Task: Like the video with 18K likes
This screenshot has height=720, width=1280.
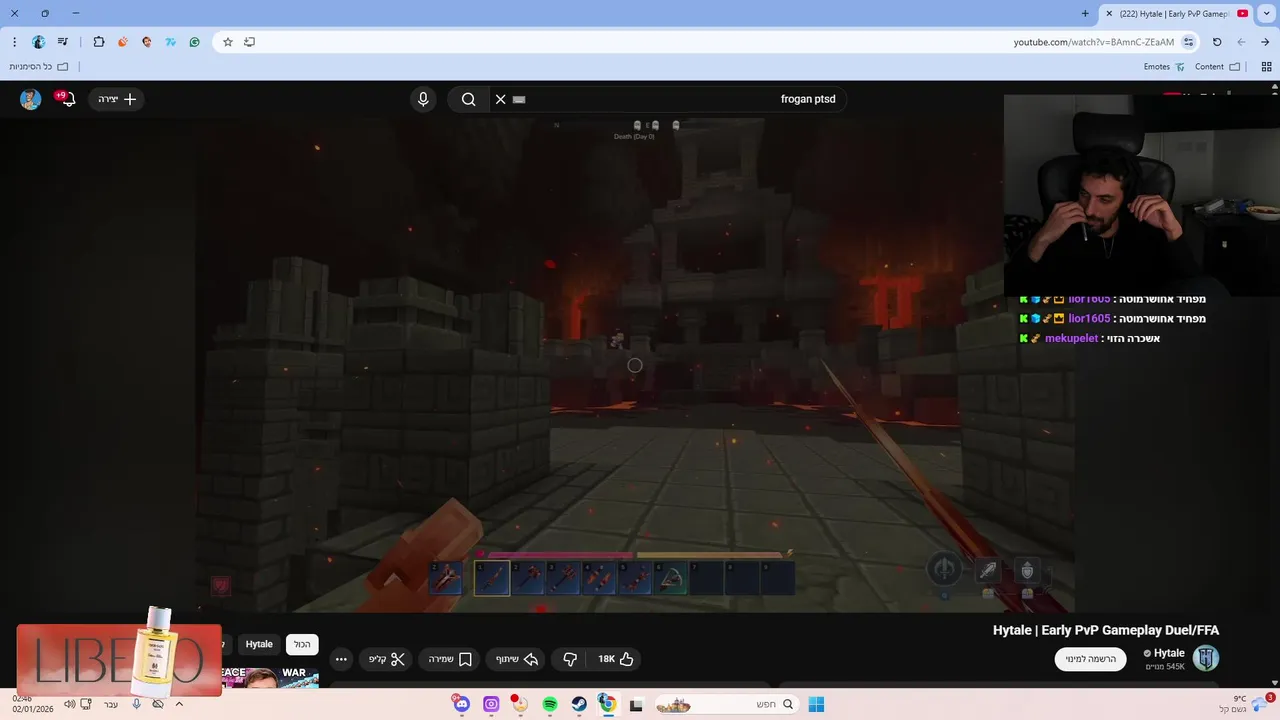Action: click(616, 659)
